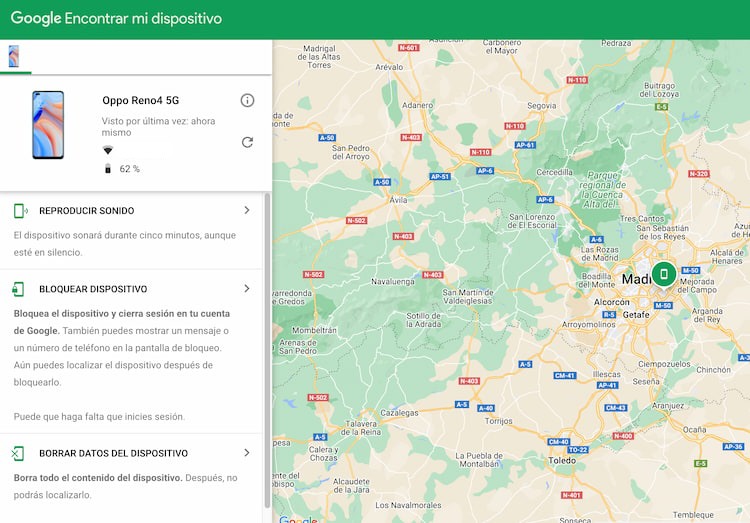Click Ocaña label on the map
This screenshot has height=523, width=750.
click(695, 430)
